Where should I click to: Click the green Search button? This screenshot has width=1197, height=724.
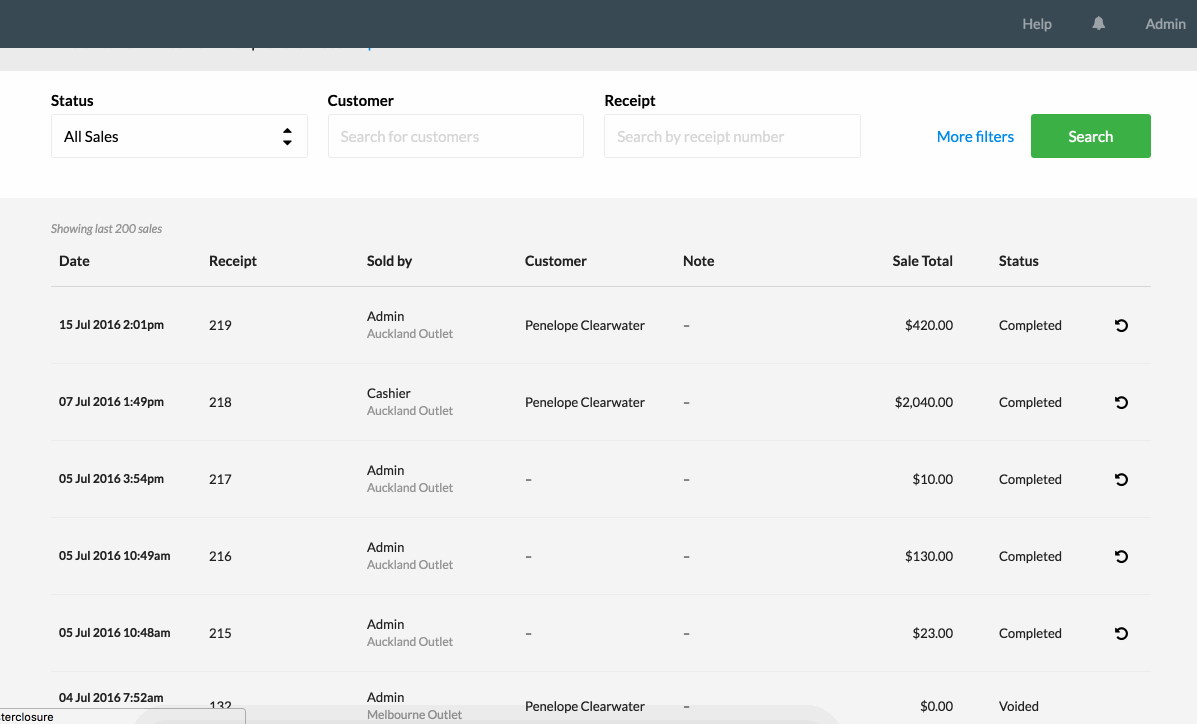click(x=1090, y=137)
